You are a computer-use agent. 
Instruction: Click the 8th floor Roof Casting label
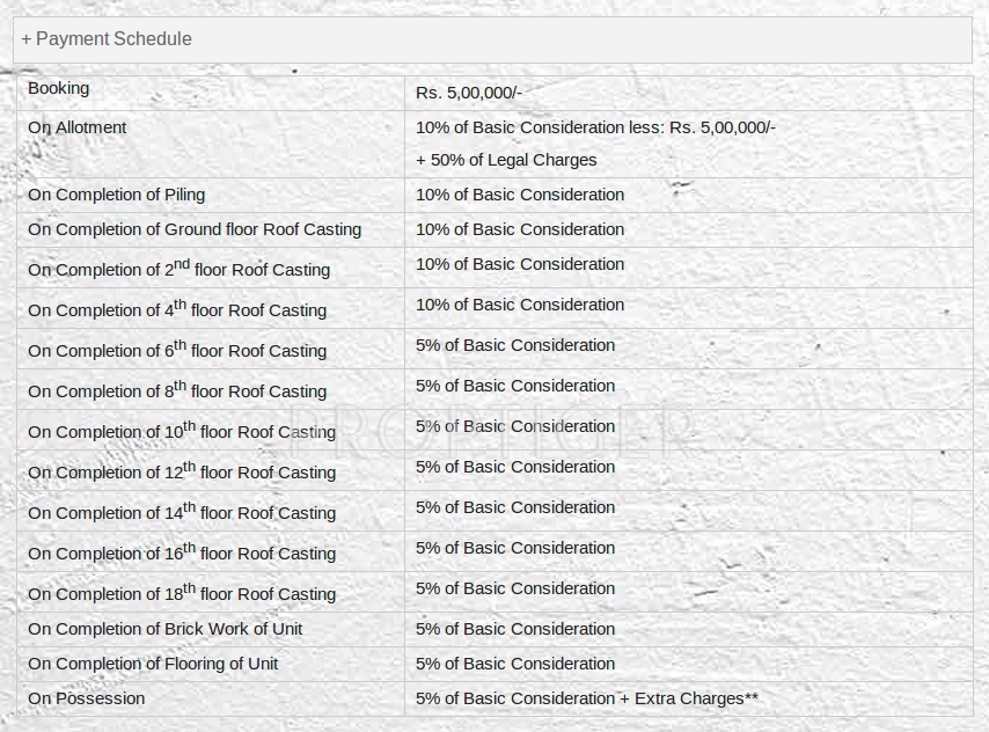[177, 391]
